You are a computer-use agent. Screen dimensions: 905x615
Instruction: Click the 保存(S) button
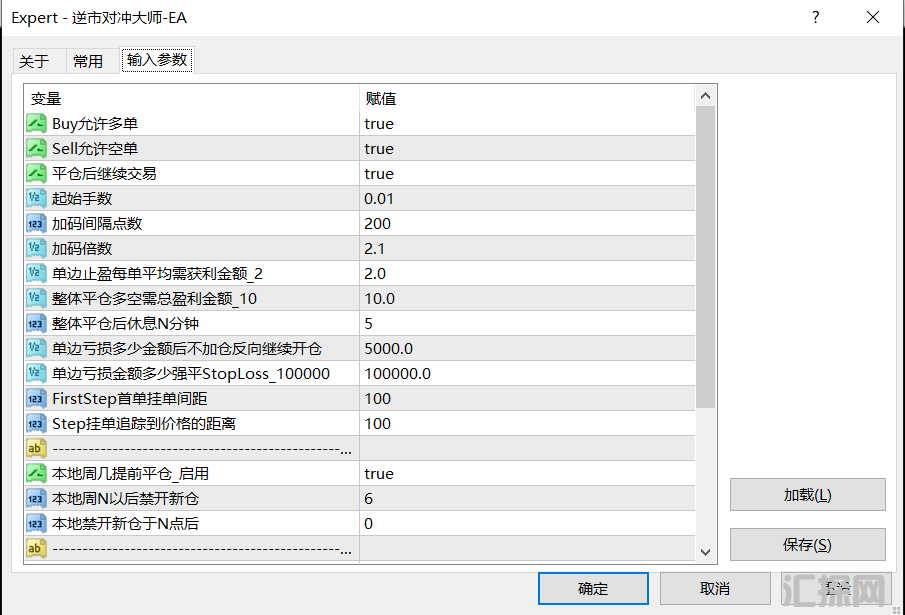click(807, 545)
